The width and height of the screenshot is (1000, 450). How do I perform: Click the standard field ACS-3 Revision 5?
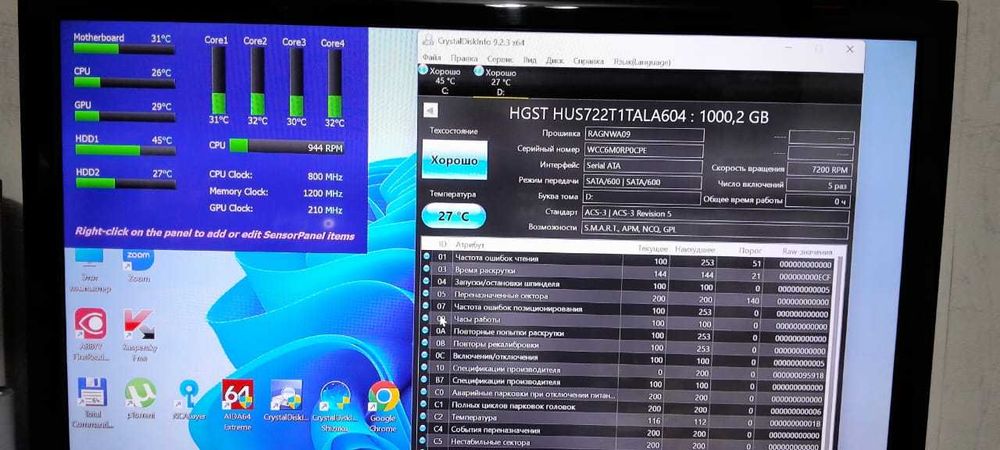click(x=716, y=214)
